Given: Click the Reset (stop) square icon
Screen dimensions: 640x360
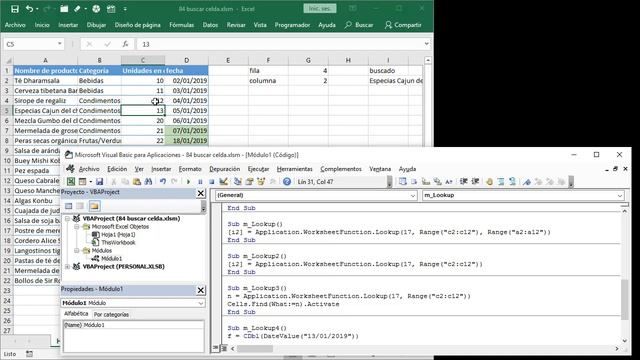Looking at the screenshot, I should [211, 182].
